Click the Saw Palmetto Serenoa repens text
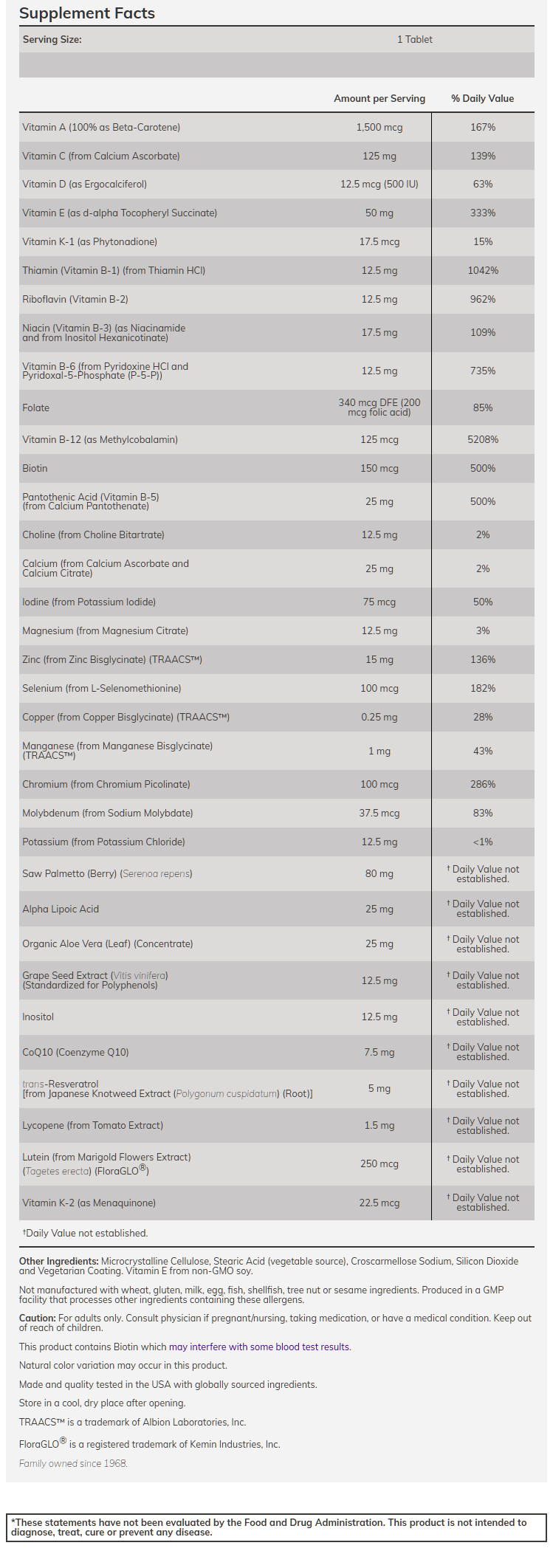Image resolution: width=553 pixels, height=1568 pixels. (x=156, y=874)
